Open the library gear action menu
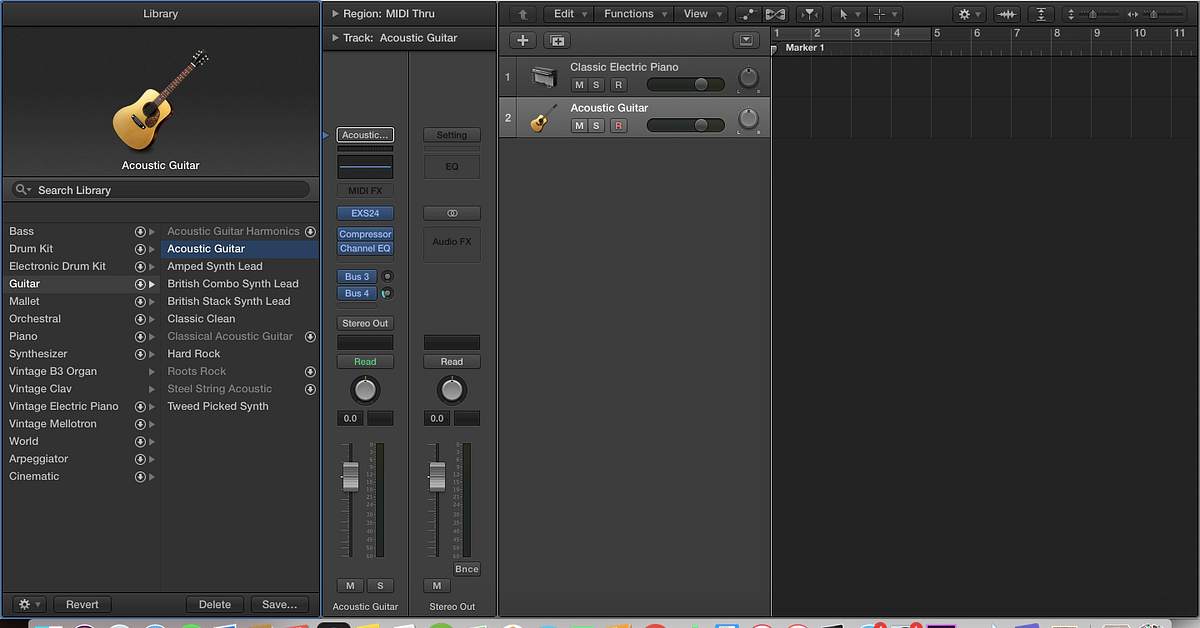 click(x=29, y=604)
